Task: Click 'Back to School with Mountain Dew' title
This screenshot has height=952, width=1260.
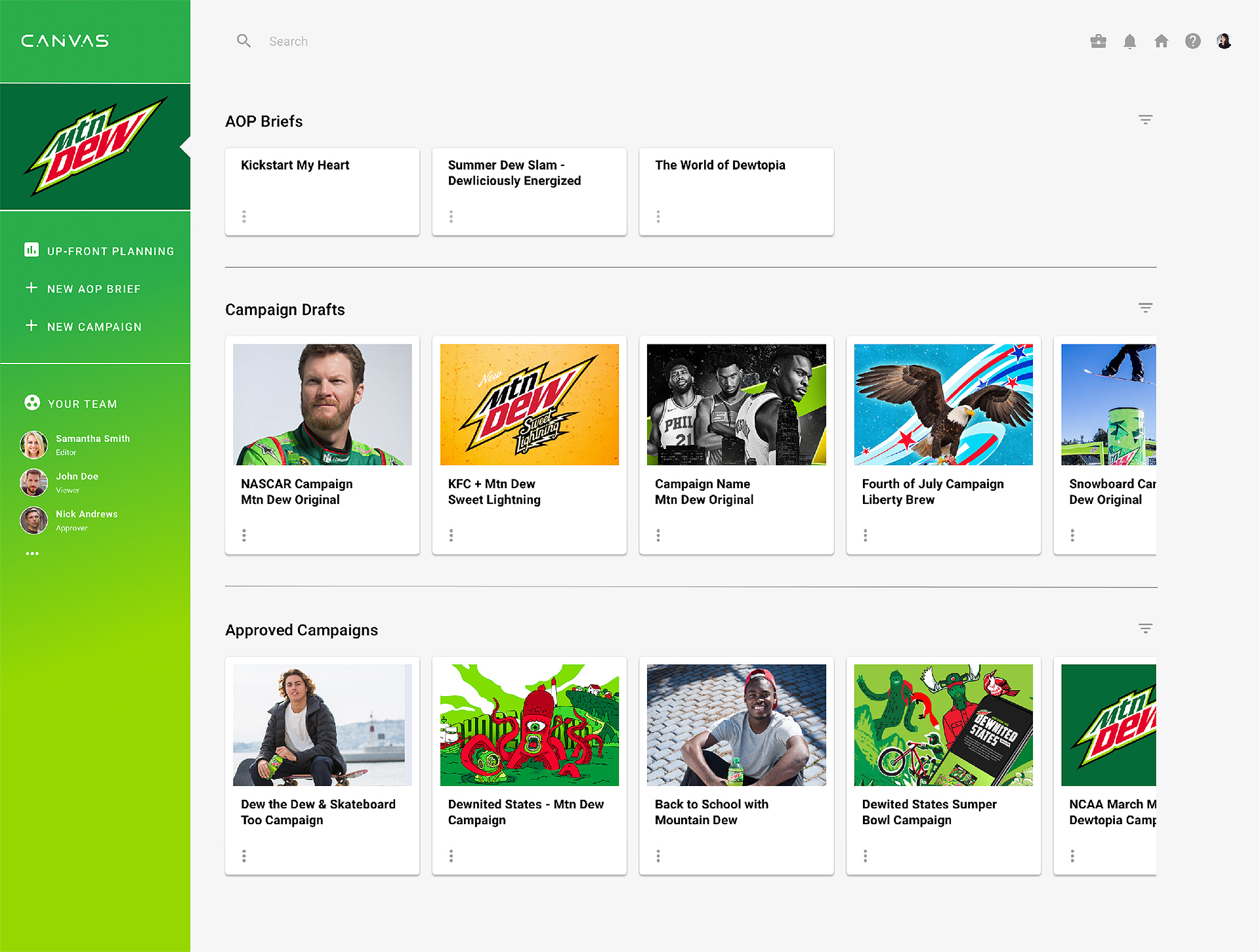Action: pos(711,812)
